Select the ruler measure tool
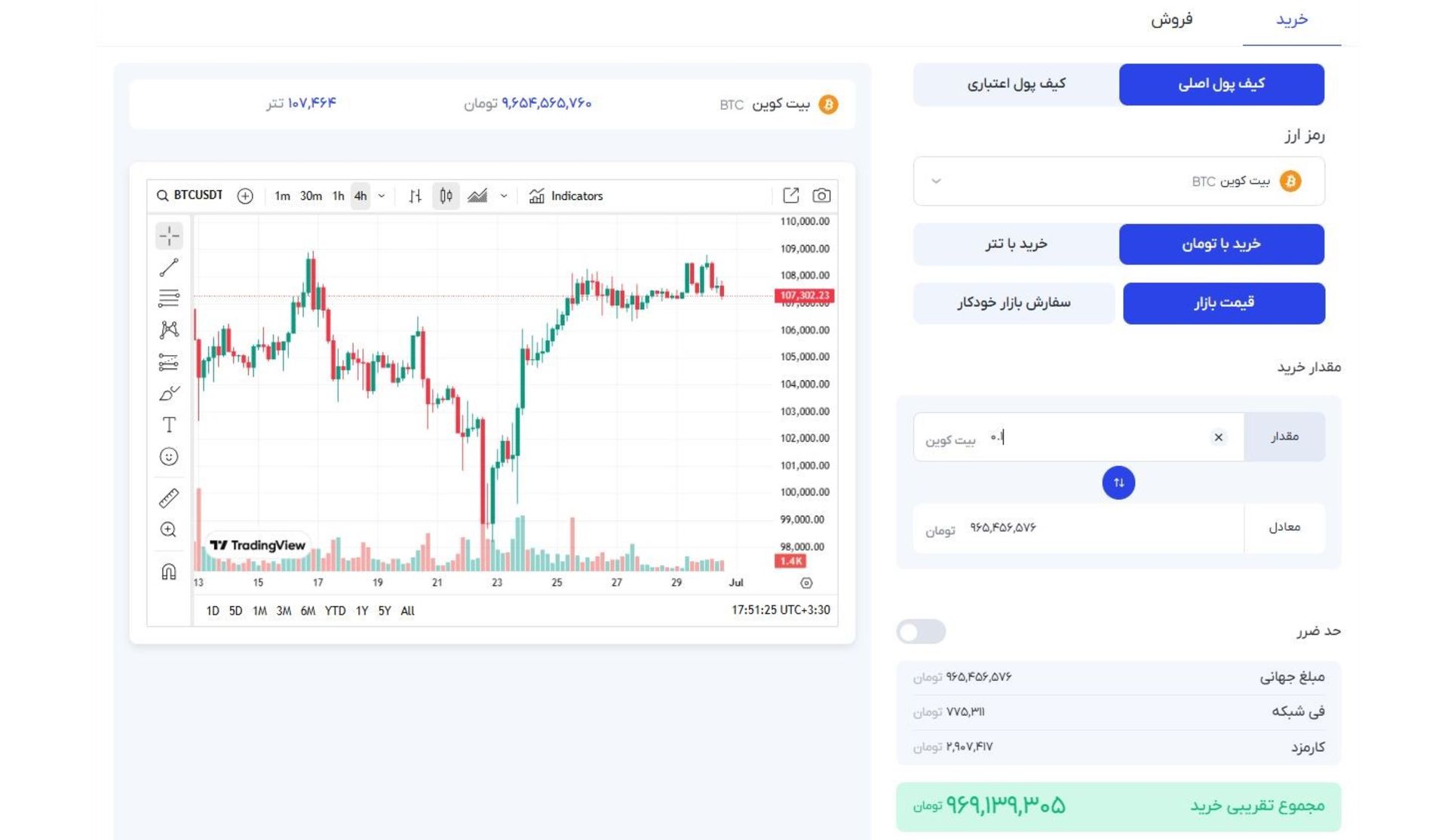The image size is (1448, 840). pyautogui.click(x=169, y=498)
